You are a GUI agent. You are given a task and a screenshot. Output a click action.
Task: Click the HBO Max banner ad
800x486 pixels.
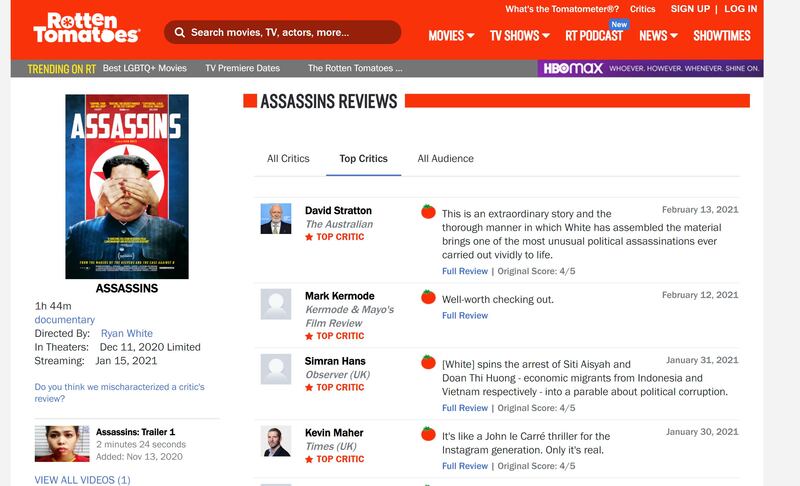pos(650,68)
